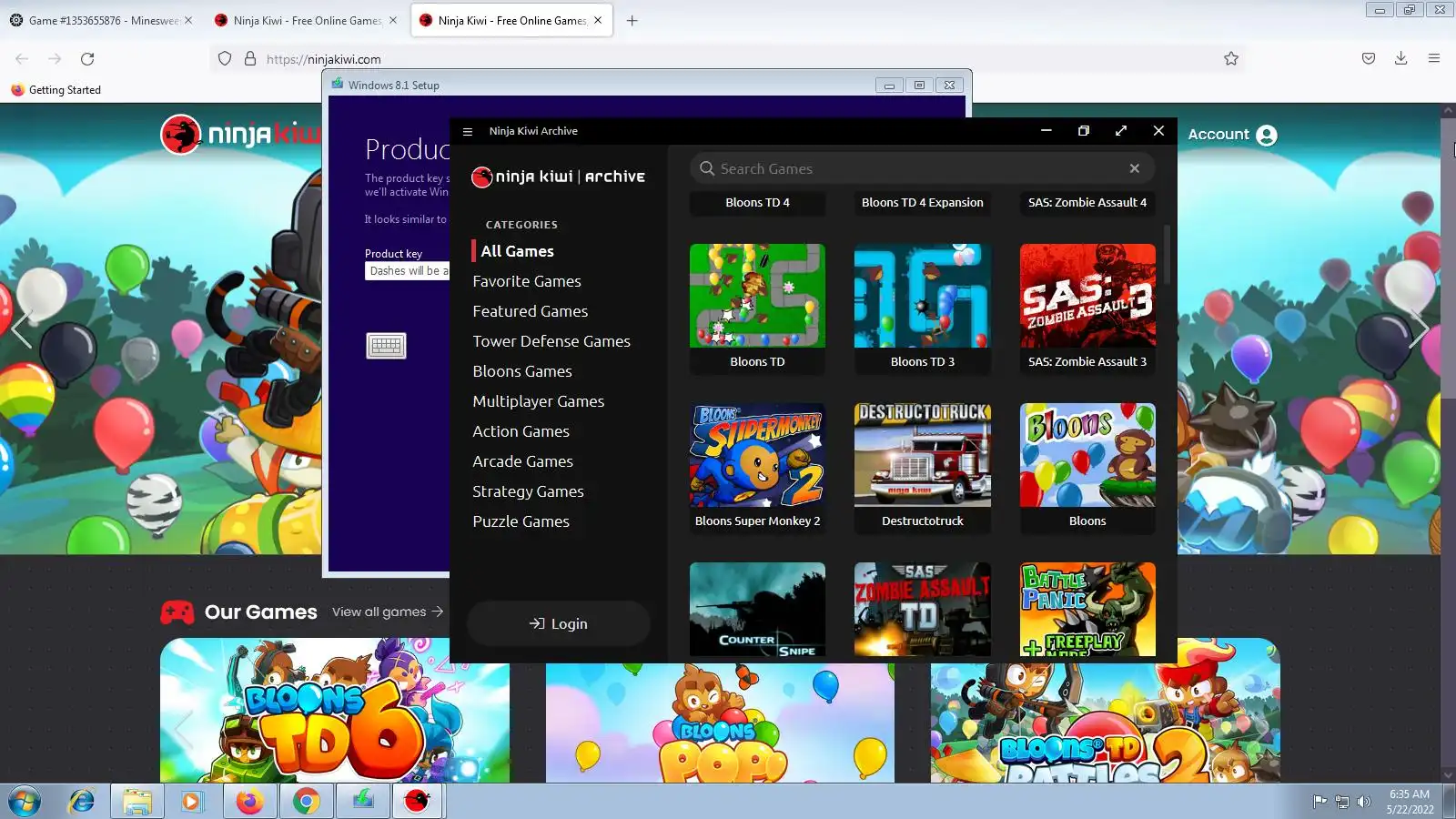Show previous slide on Ninja Kiwi website banner

click(x=22, y=329)
